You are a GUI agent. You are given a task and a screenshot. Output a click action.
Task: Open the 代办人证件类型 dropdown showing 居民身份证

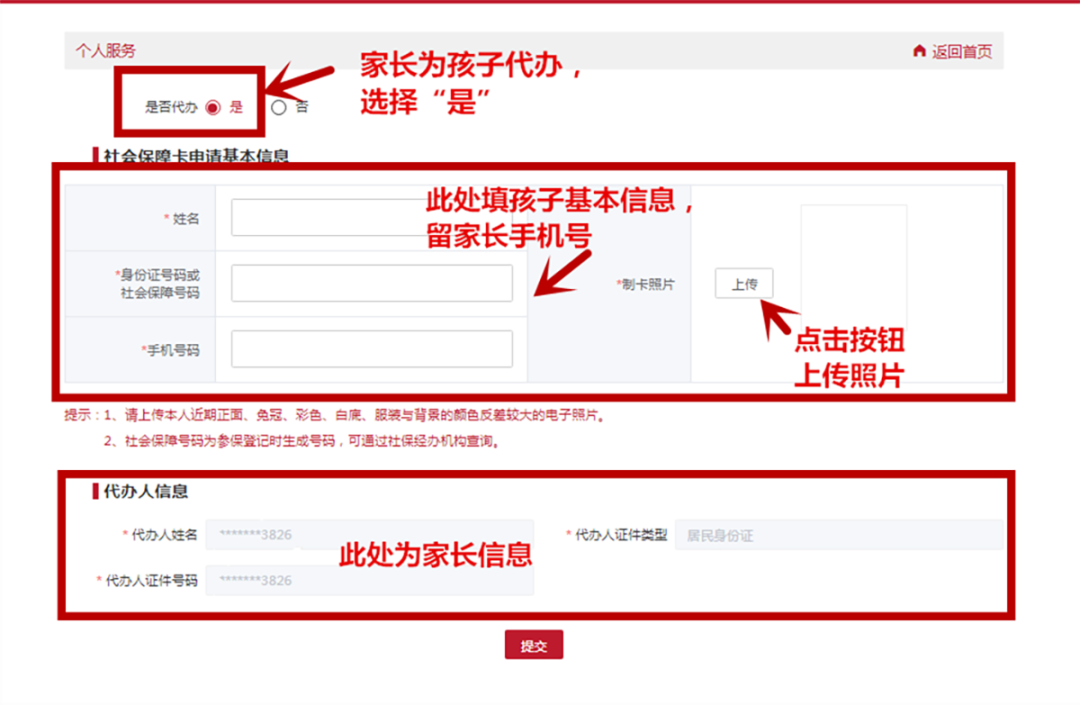click(x=838, y=535)
